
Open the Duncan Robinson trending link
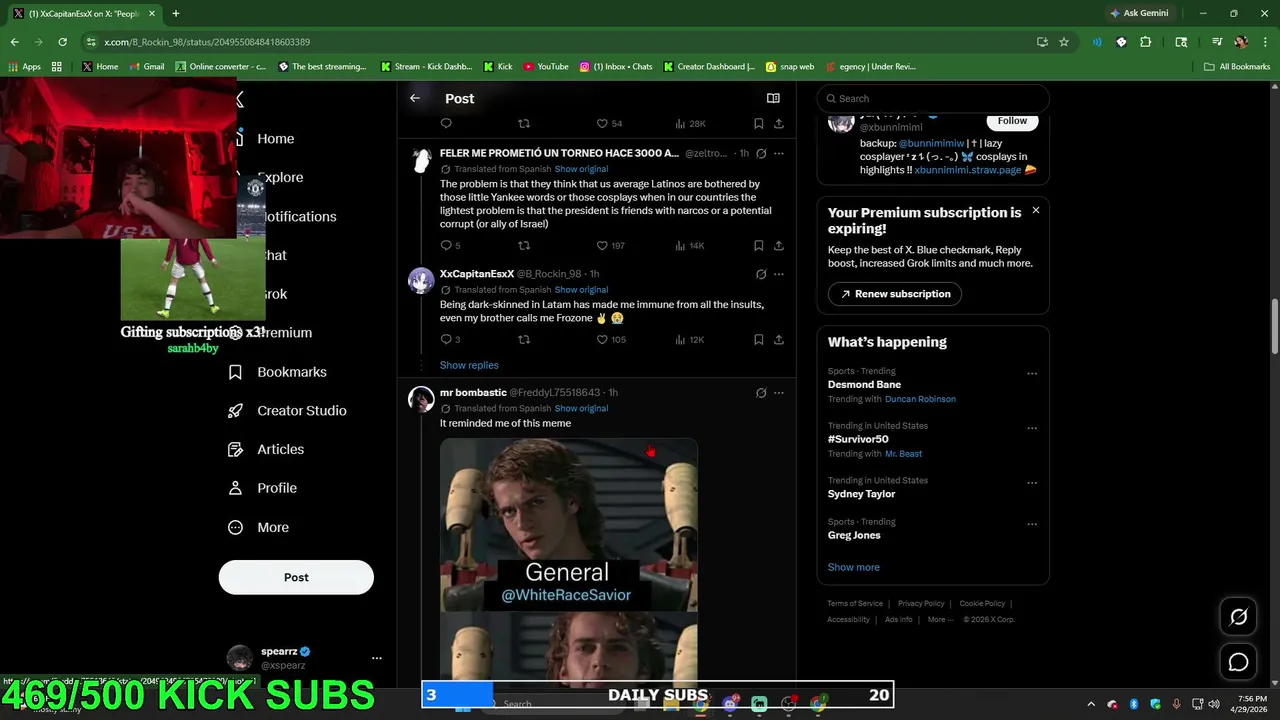point(920,399)
